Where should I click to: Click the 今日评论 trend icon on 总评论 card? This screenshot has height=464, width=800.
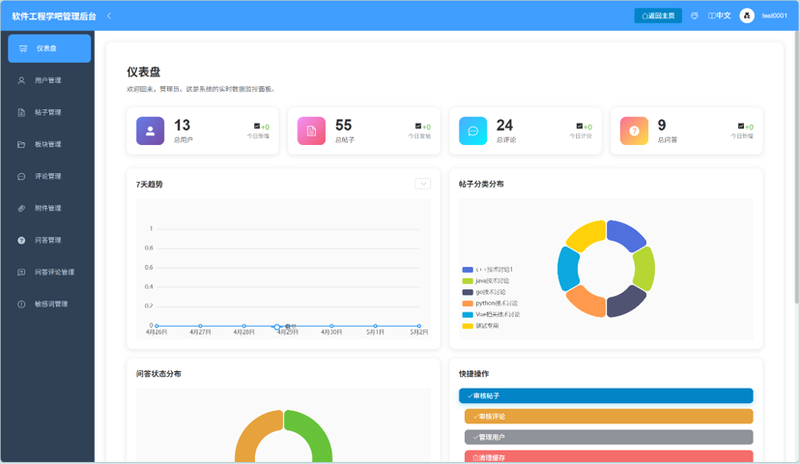580,126
